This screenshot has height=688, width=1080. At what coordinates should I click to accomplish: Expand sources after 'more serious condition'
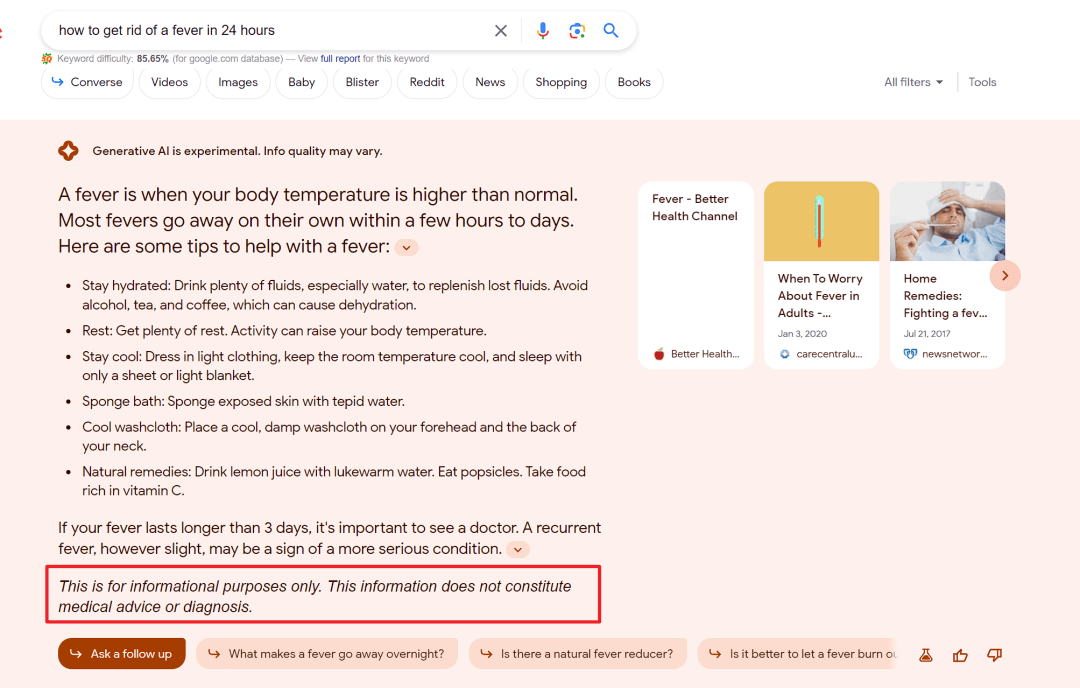pos(517,550)
